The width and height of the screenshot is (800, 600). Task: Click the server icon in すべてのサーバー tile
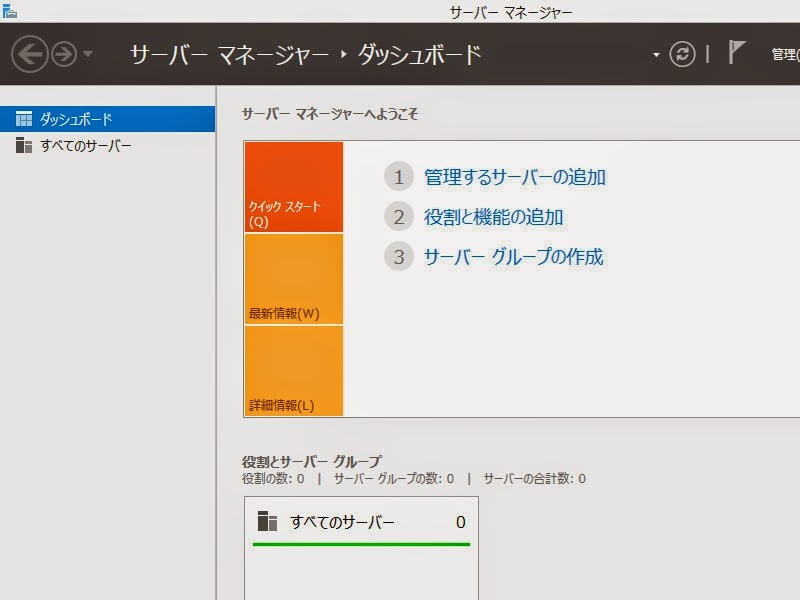(267, 521)
